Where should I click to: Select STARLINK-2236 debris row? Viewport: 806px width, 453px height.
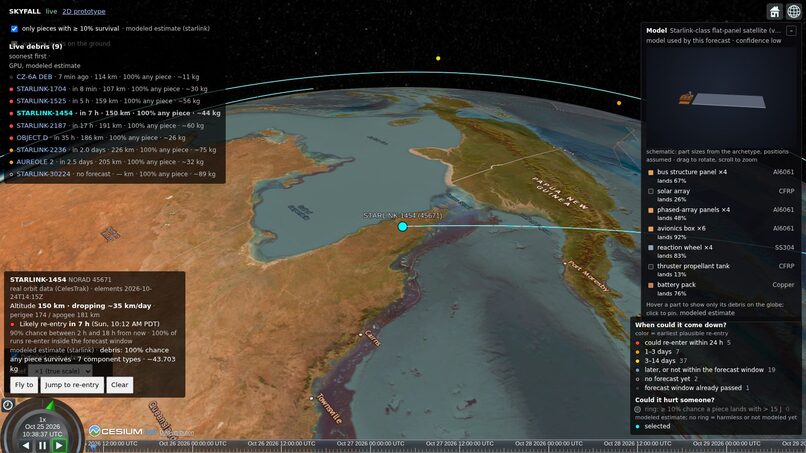(113, 150)
